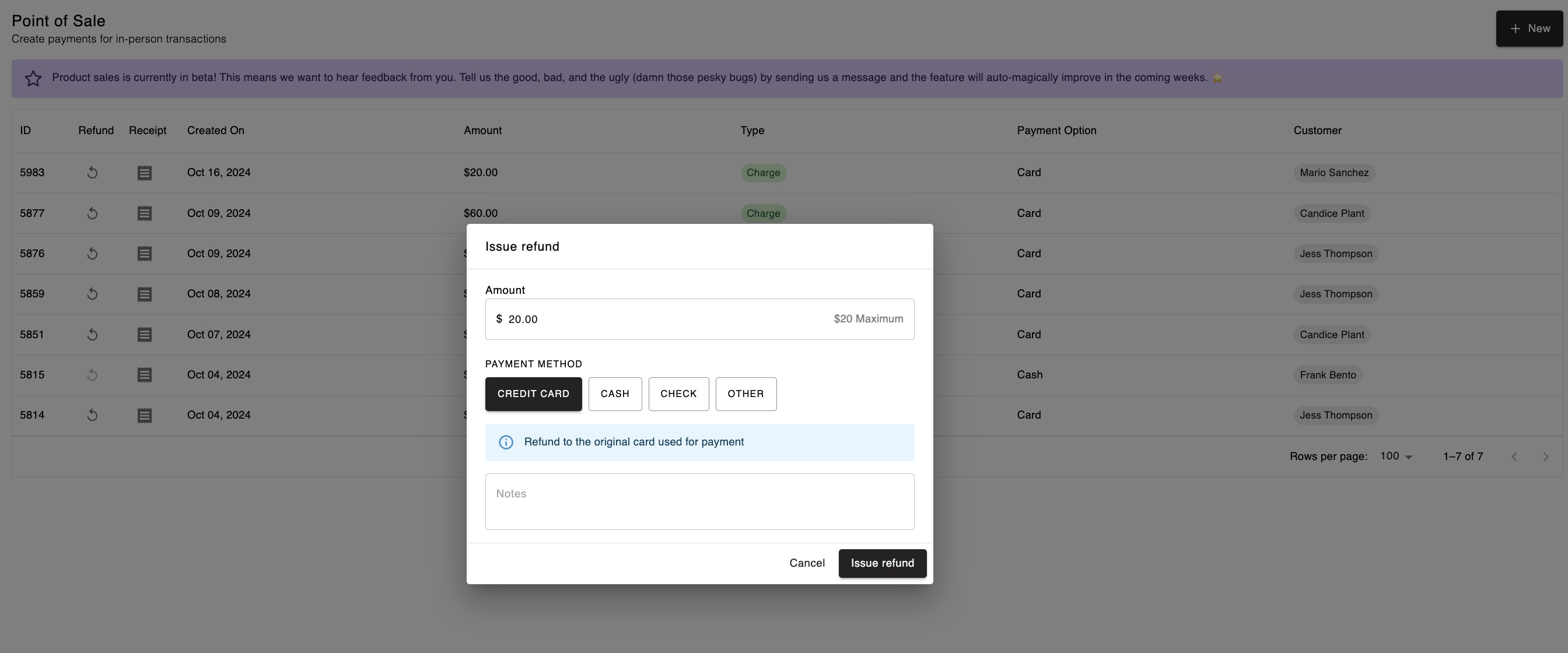
Task: Open rows per page dropdown
Action: pos(1396,457)
